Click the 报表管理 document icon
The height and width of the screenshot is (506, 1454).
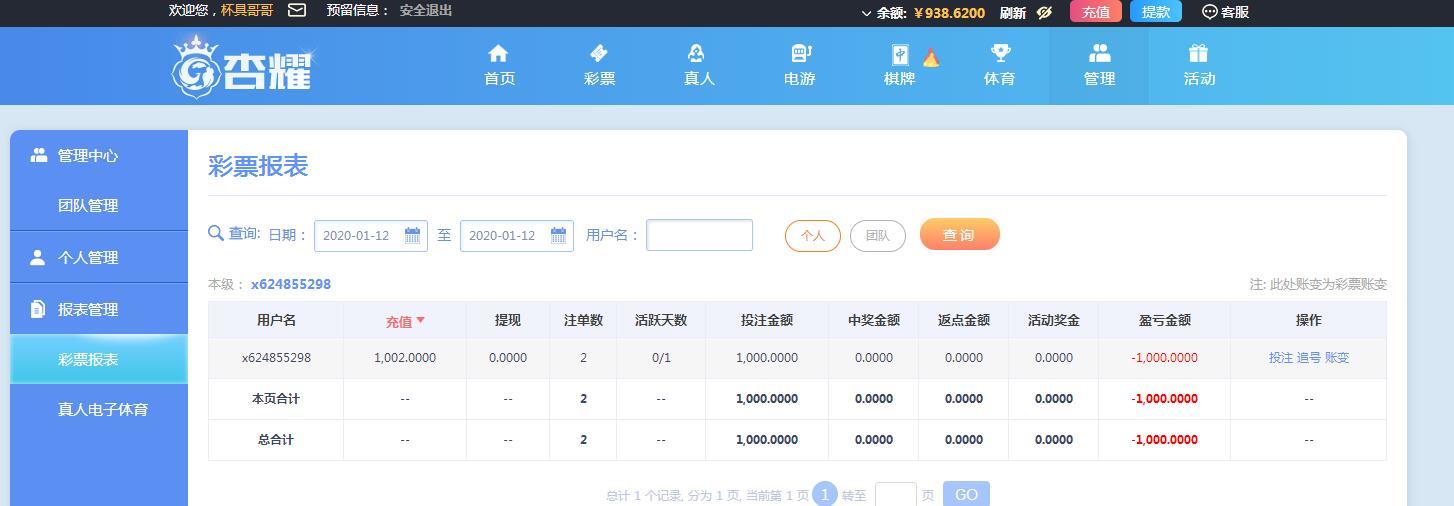(x=38, y=309)
